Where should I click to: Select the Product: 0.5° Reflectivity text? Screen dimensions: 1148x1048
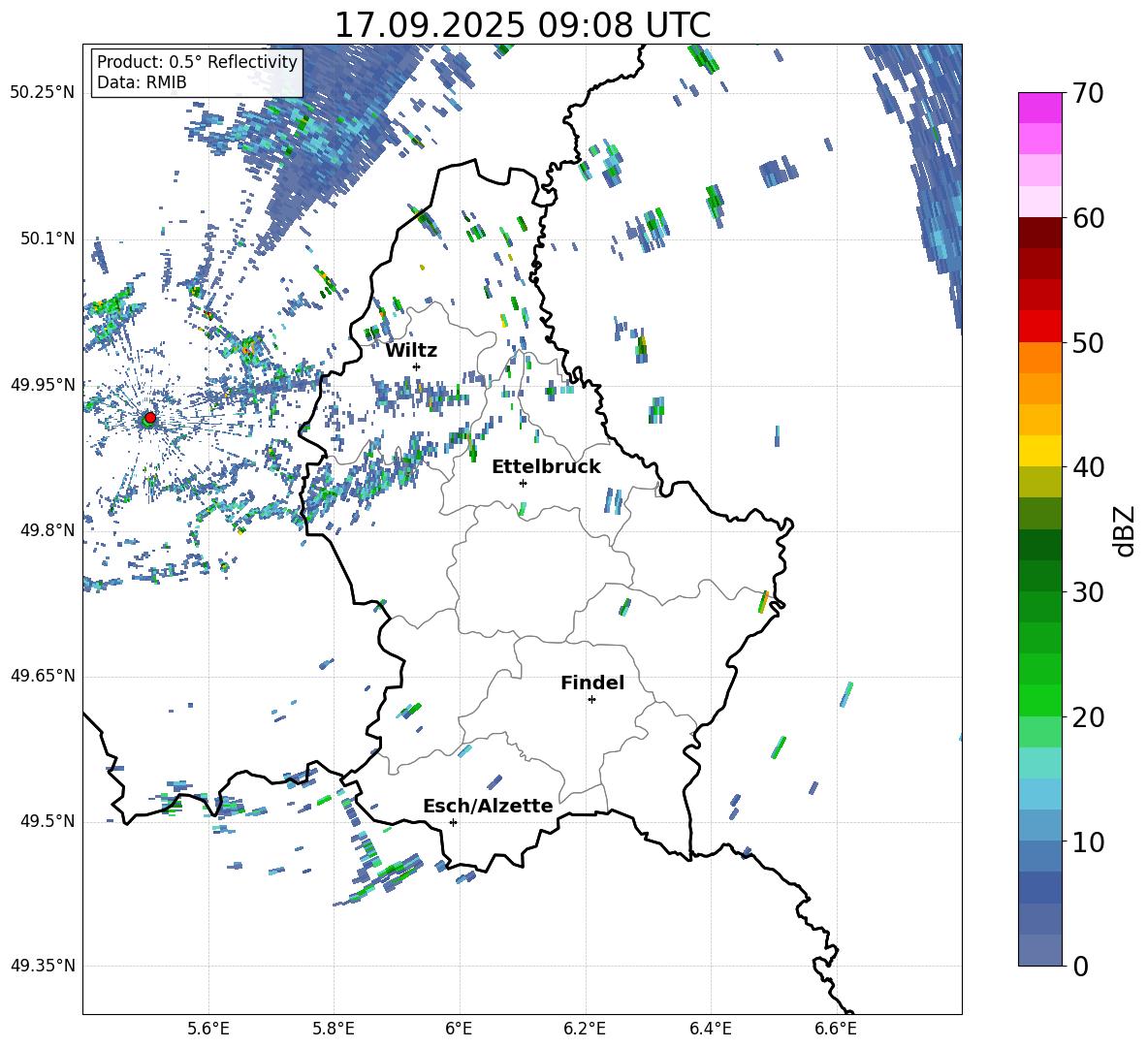click(197, 61)
